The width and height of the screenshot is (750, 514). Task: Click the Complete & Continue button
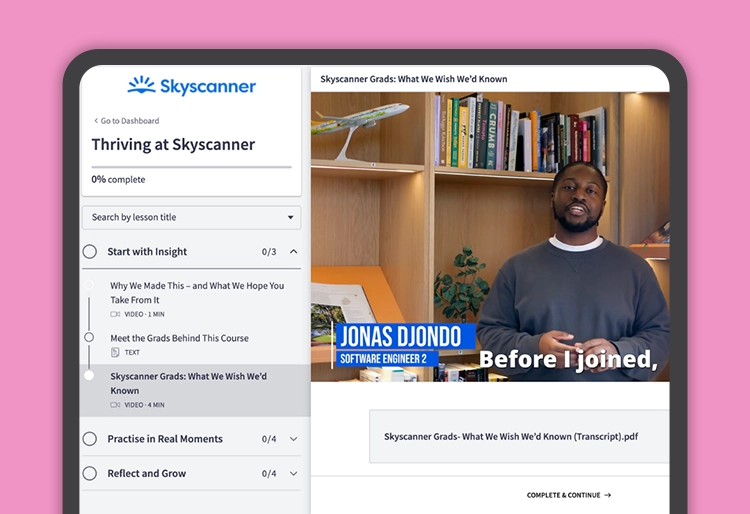tap(569, 495)
